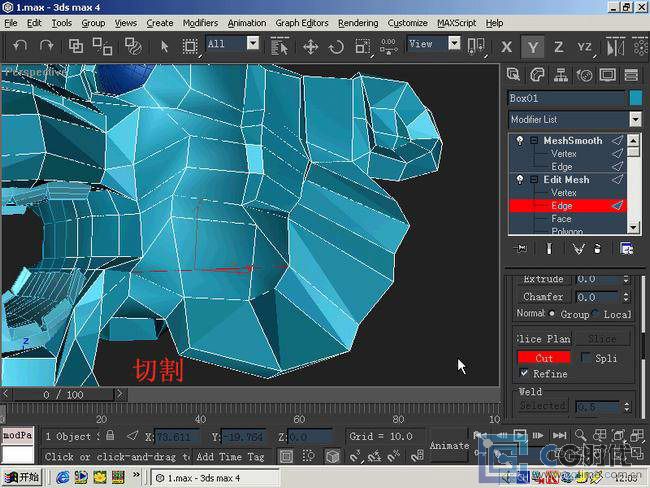Restrict transform to X axis
This screenshot has width=650, height=488.
(x=506, y=47)
